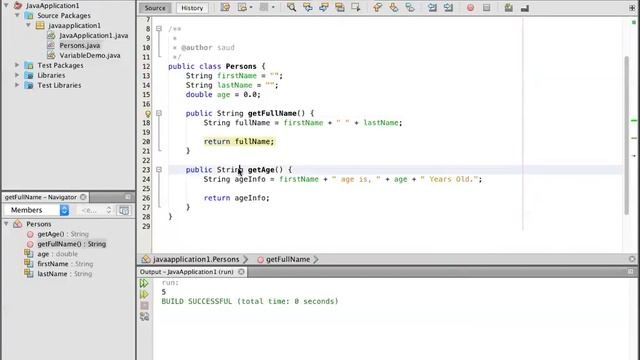Select Source Packages folder label
This screenshot has width=640, height=360.
[x=64, y=16]
